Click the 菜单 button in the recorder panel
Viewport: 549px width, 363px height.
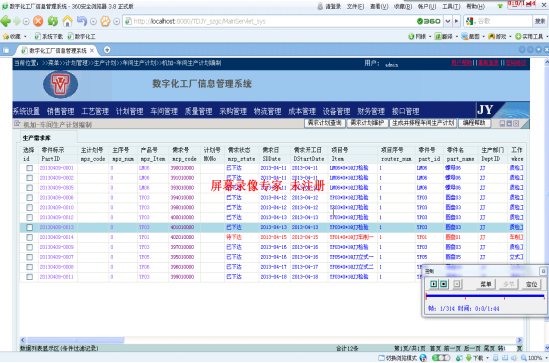[486, 284]
